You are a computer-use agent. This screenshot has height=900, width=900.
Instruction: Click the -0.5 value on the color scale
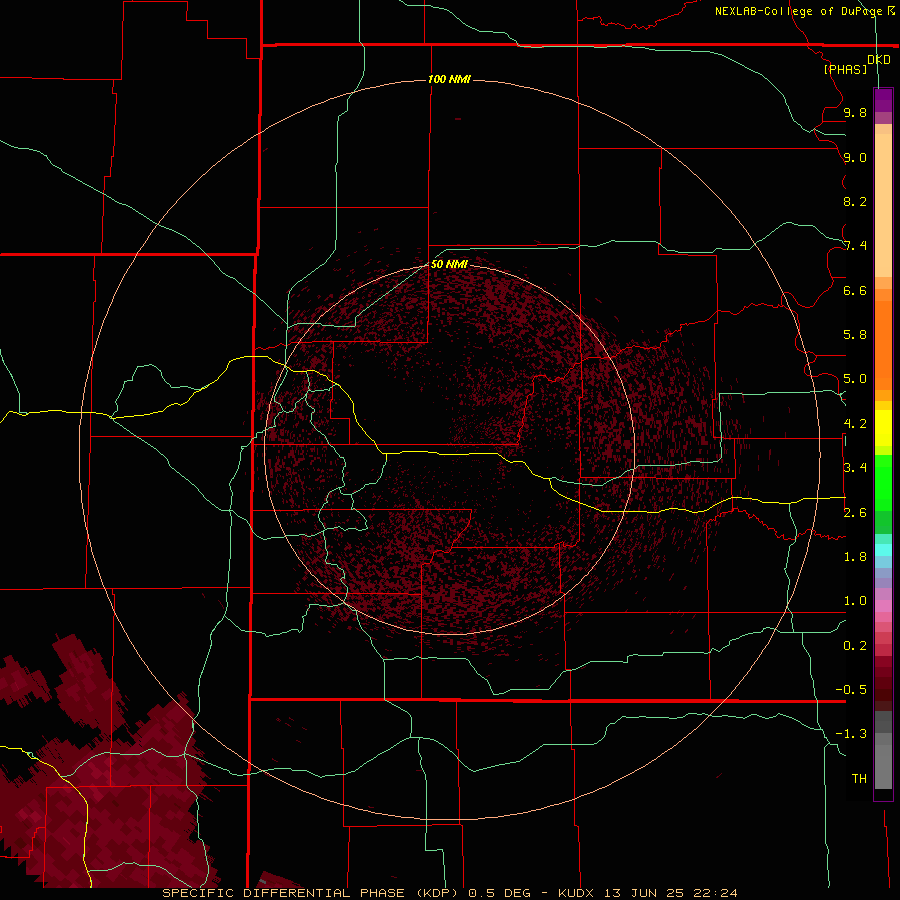pos(851,690)
